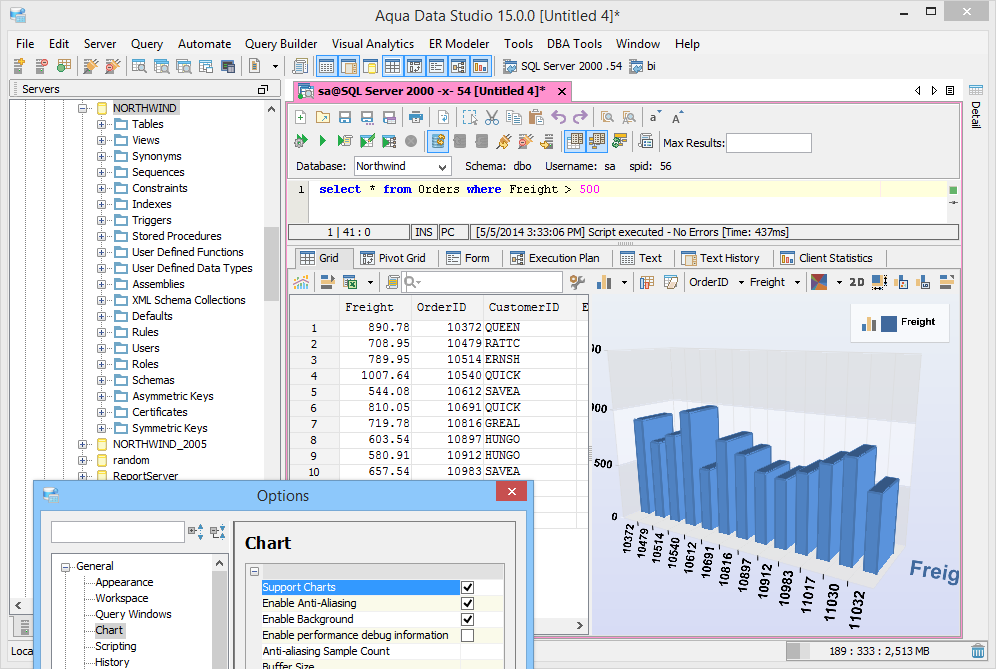Select Appearance in Options tree
The image size is (996, 669).
pos(124,582)
